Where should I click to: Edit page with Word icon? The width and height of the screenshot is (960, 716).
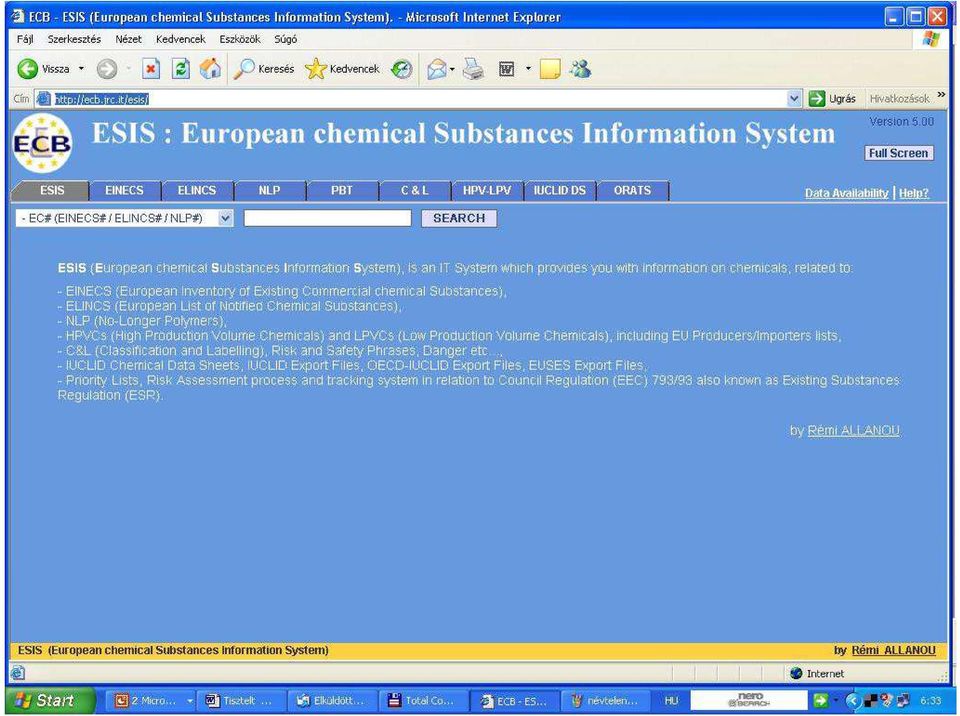point(507,69)
